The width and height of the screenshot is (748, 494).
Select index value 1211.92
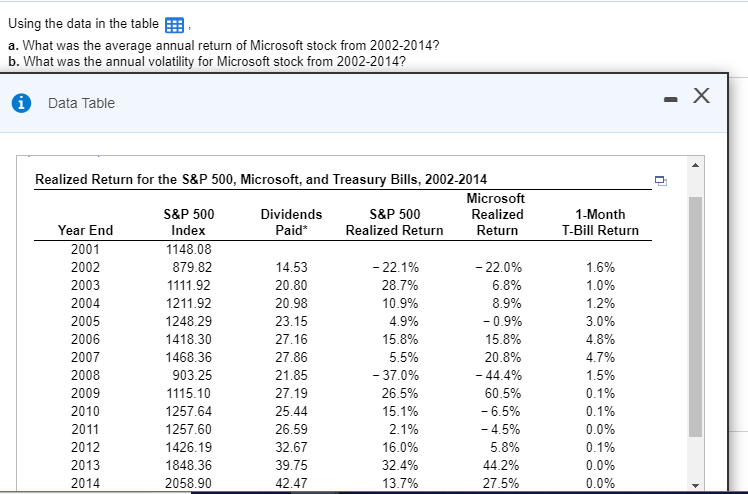(188, 303)
